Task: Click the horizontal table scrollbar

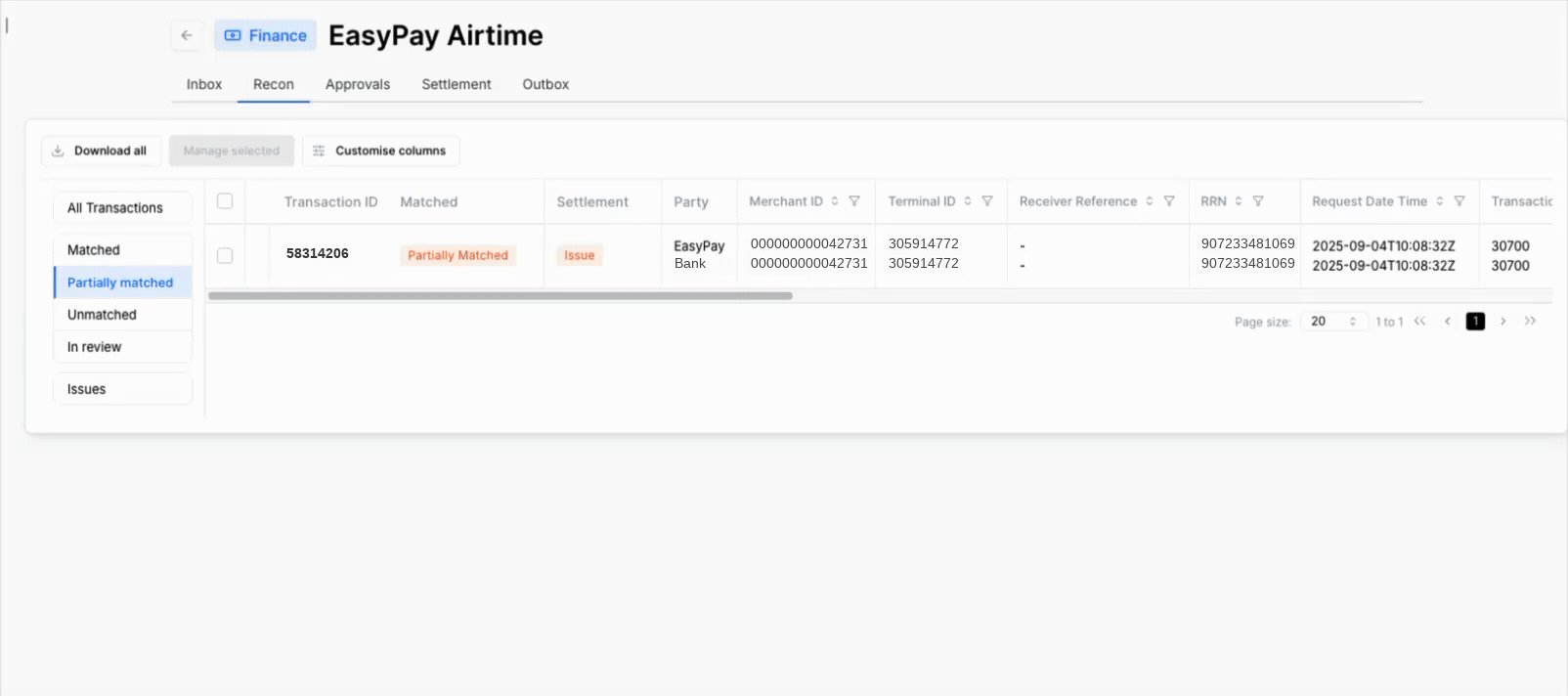Action: 501,295
